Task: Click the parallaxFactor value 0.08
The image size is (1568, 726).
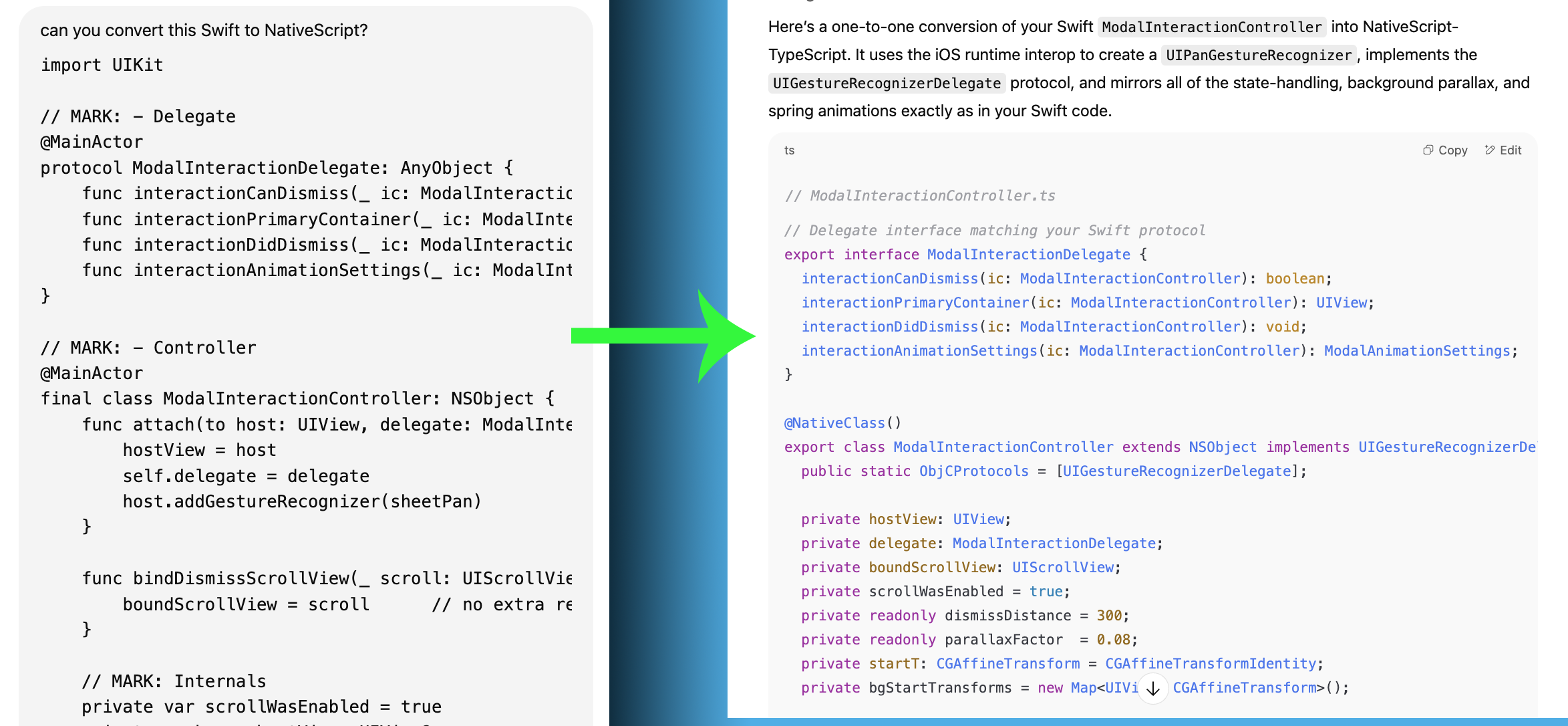Action: tap(1114, 639)
